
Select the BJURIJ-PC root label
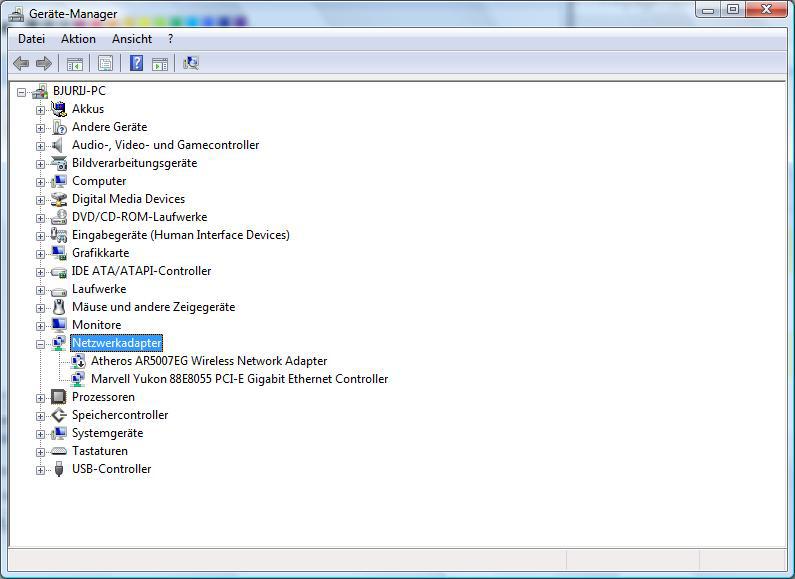coord(79,91)
